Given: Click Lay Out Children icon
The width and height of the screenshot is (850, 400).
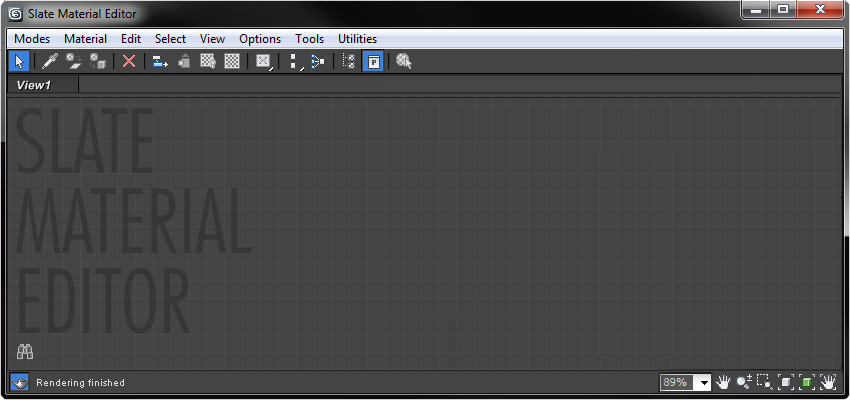Looking at the screenshot, I should tap(317, 61).
